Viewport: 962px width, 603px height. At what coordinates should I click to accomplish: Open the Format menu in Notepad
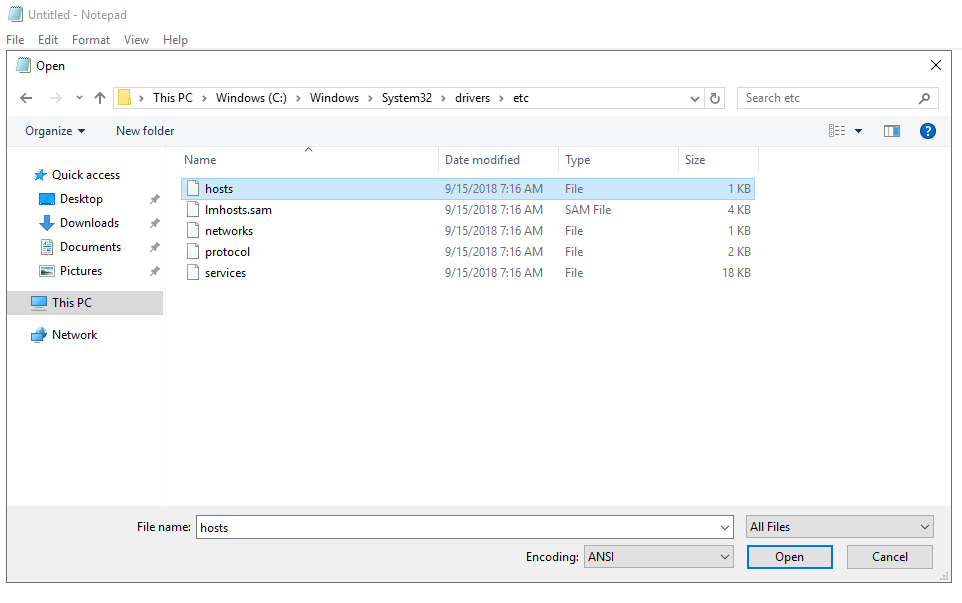coord(91,40)
